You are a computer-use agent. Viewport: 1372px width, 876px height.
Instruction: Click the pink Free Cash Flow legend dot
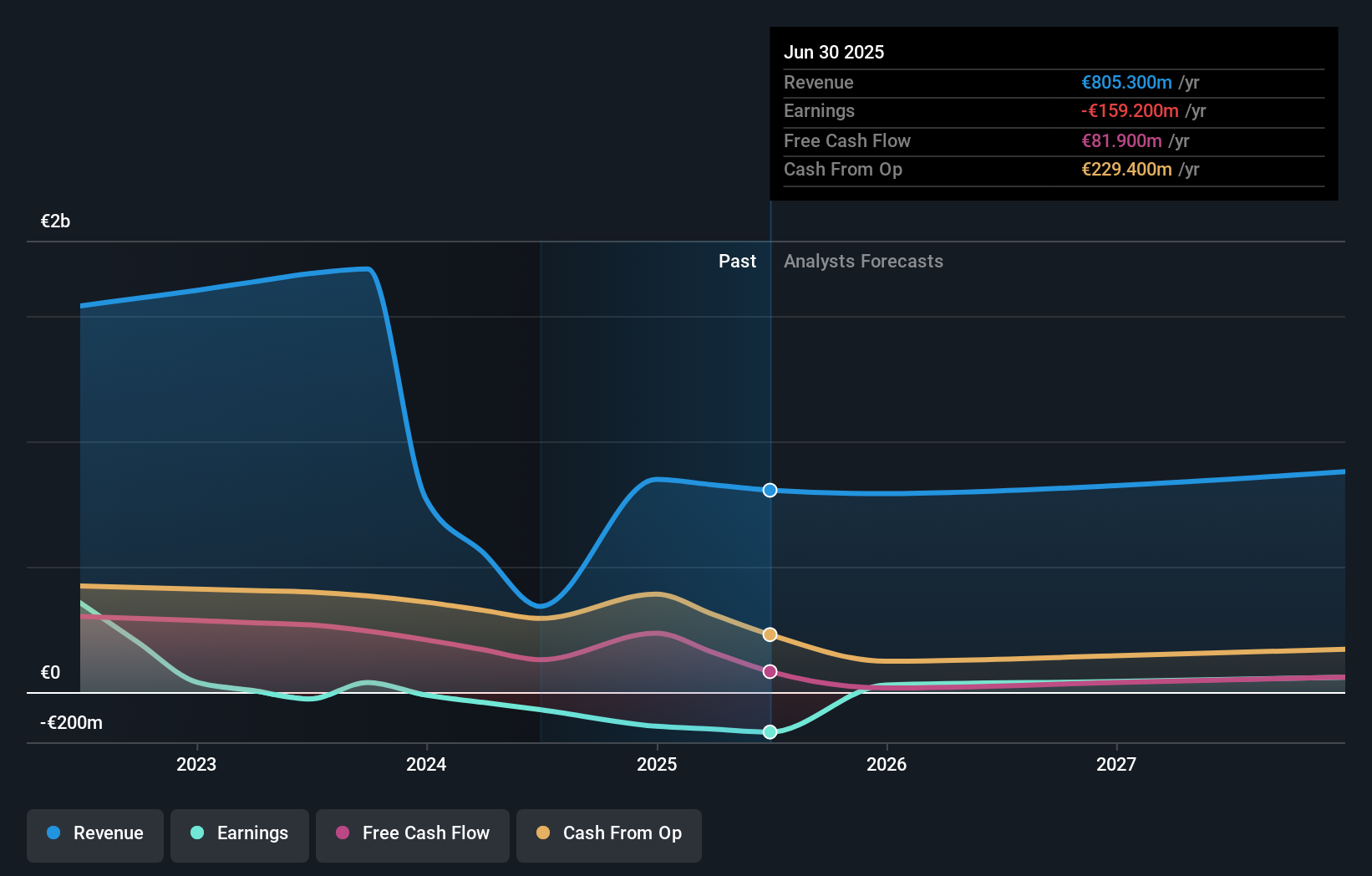(343, 833)
